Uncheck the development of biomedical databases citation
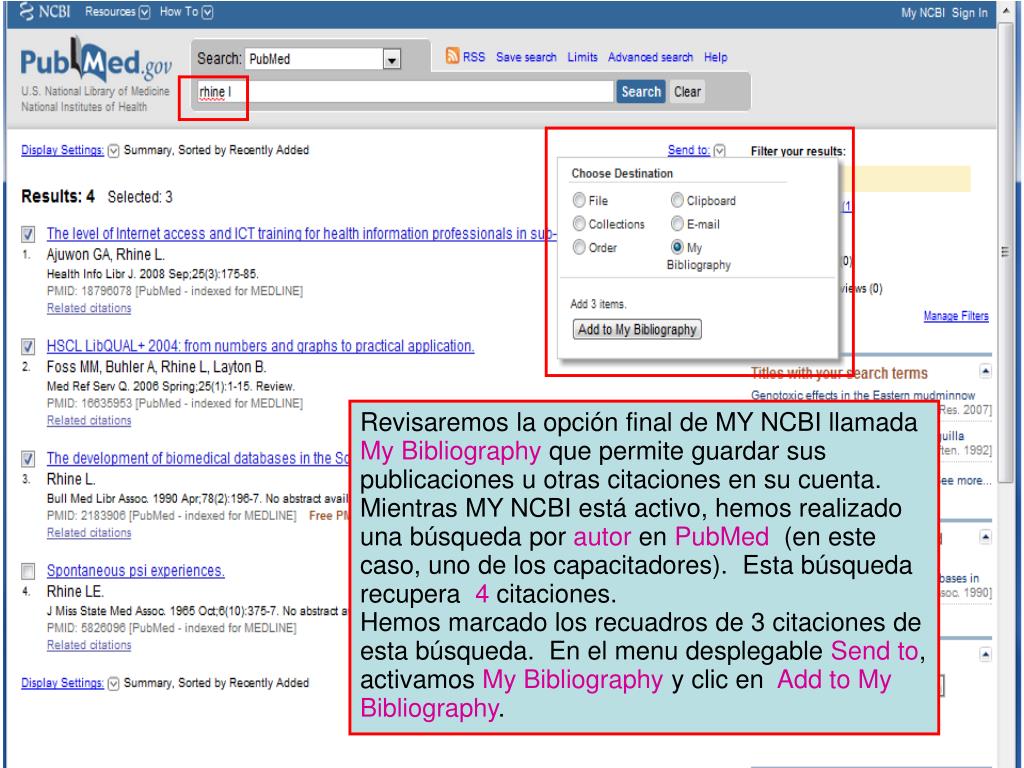The image size is (1024, 768). 28,458
